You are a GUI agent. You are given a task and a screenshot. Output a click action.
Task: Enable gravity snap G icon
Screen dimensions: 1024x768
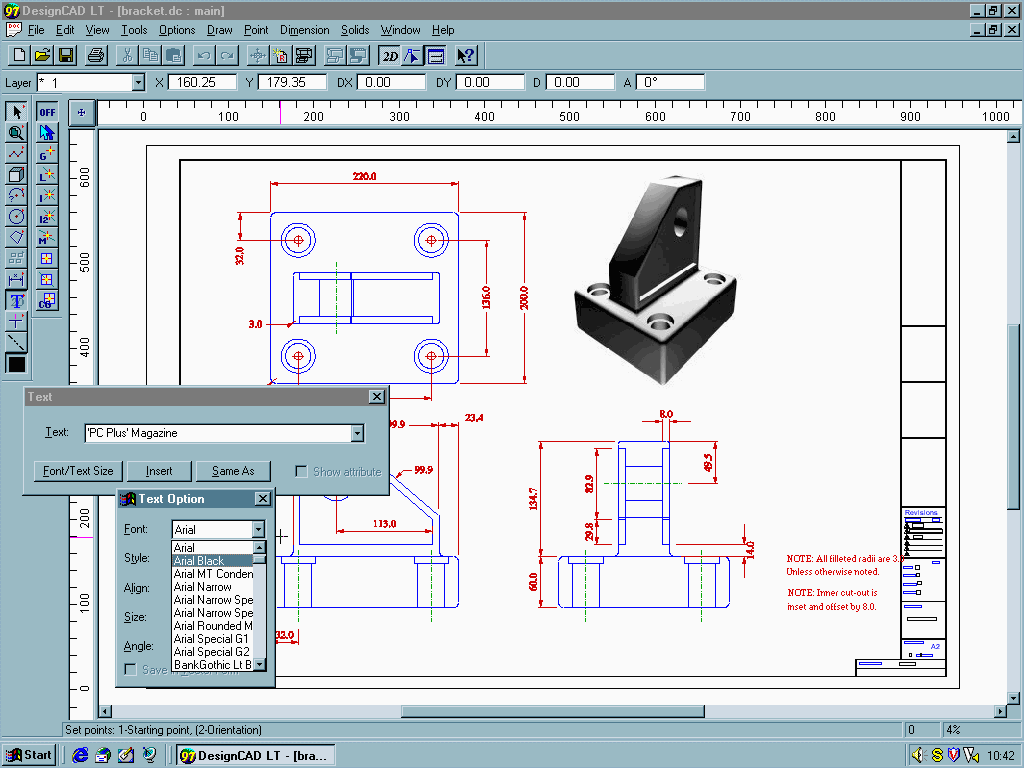pos(47,154)
